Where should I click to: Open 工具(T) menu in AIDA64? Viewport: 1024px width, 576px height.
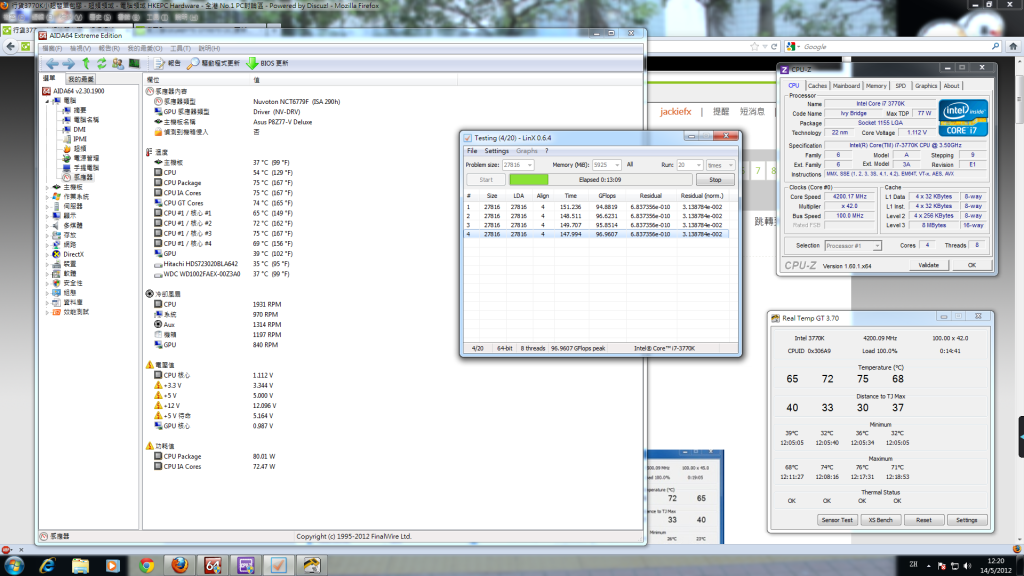pyautogui.click(x=180, y=48)
